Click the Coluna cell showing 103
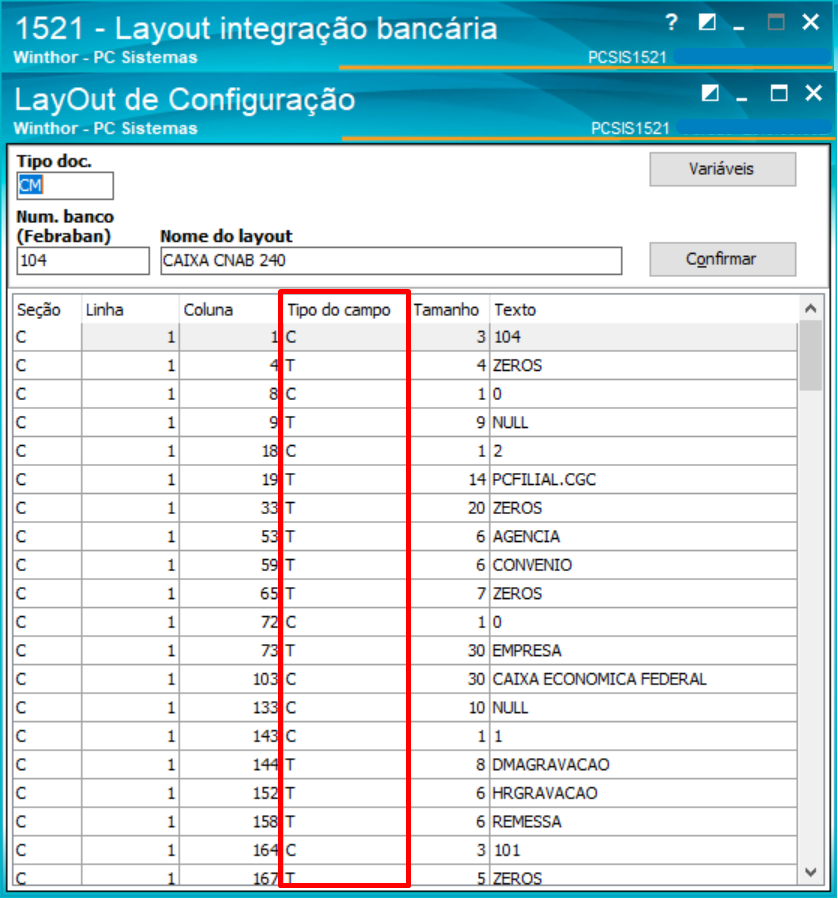 point(230,680)
